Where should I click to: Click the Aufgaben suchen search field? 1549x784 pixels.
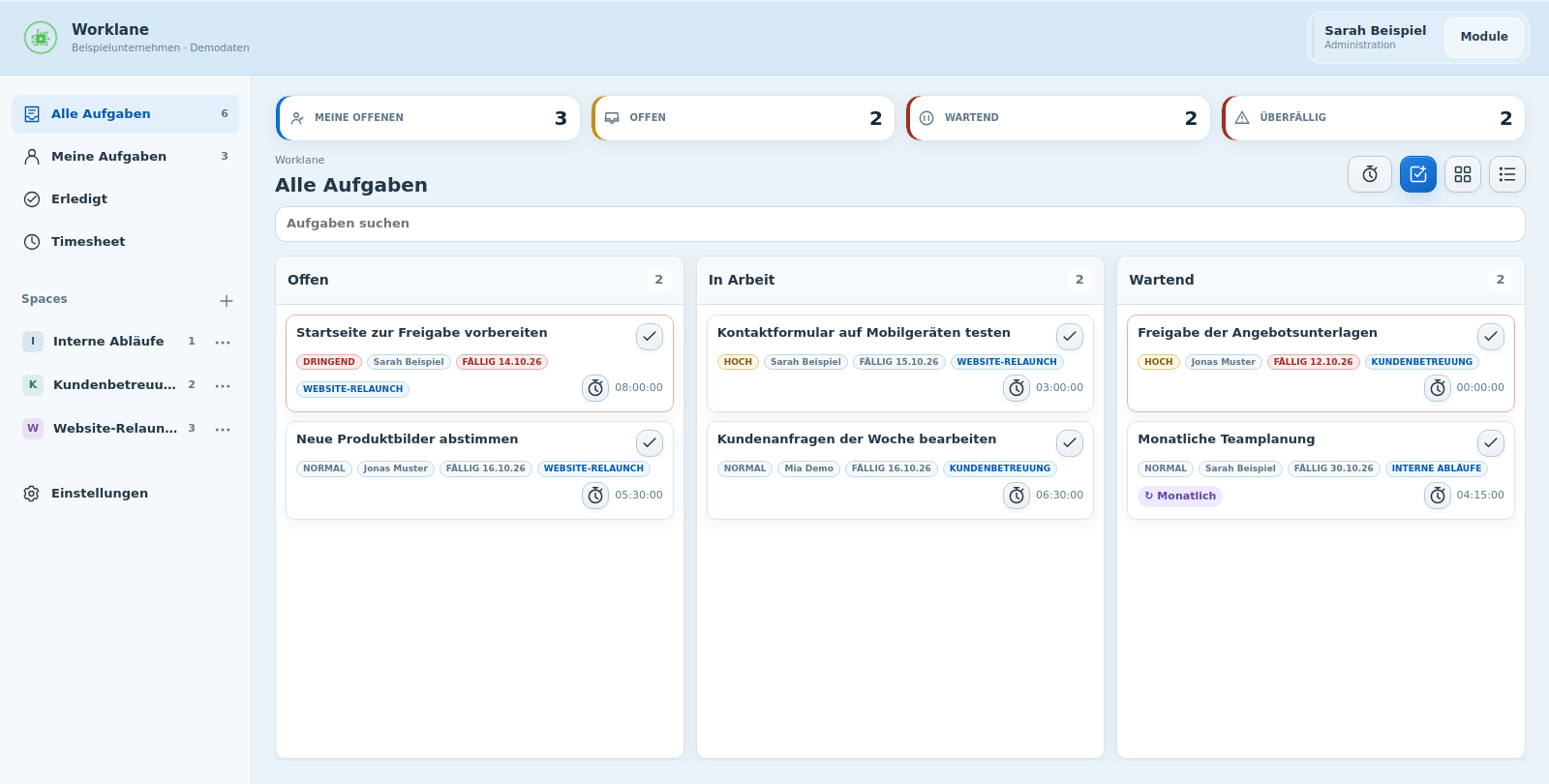[900, 224]
